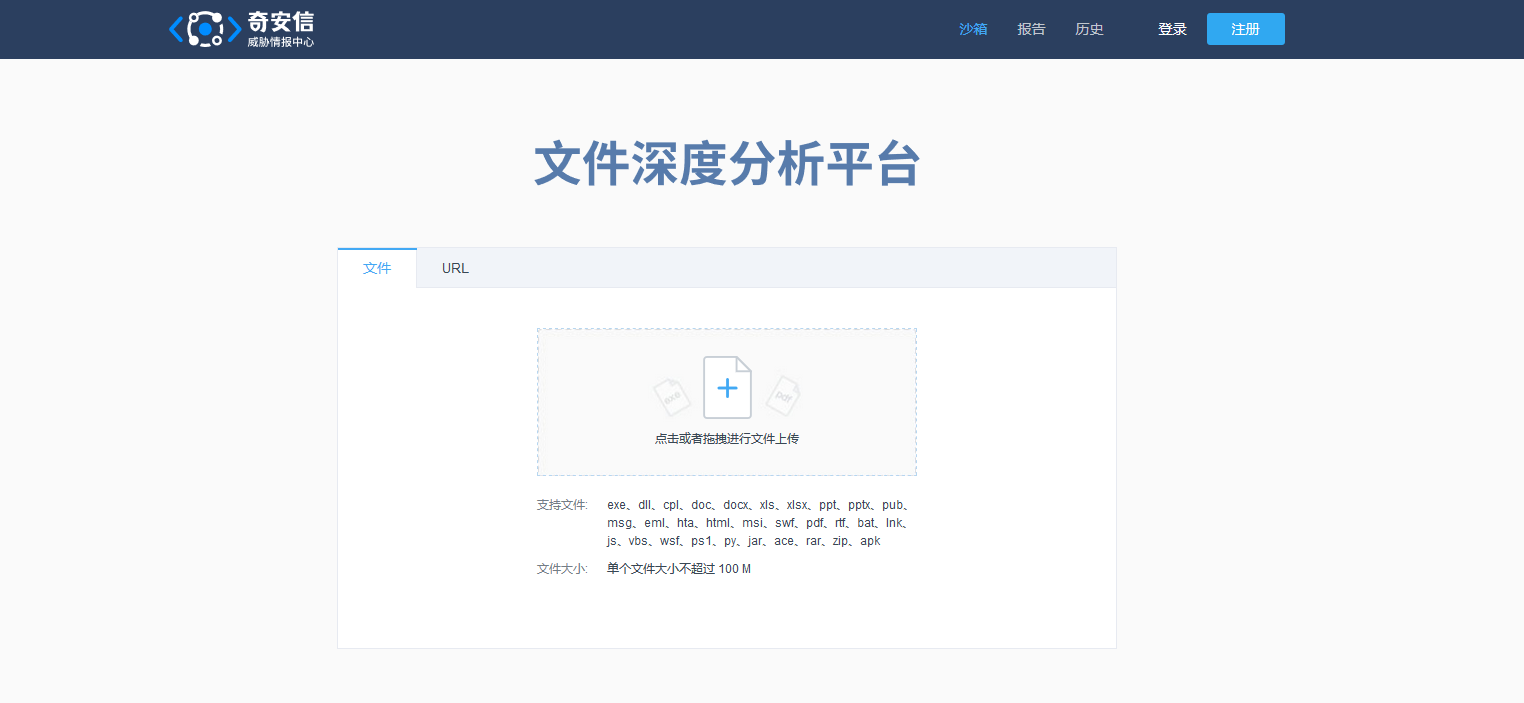This screenshot has width=1524, height=703.
Task: Switch to the URL tab
Action: pos(455,268)
